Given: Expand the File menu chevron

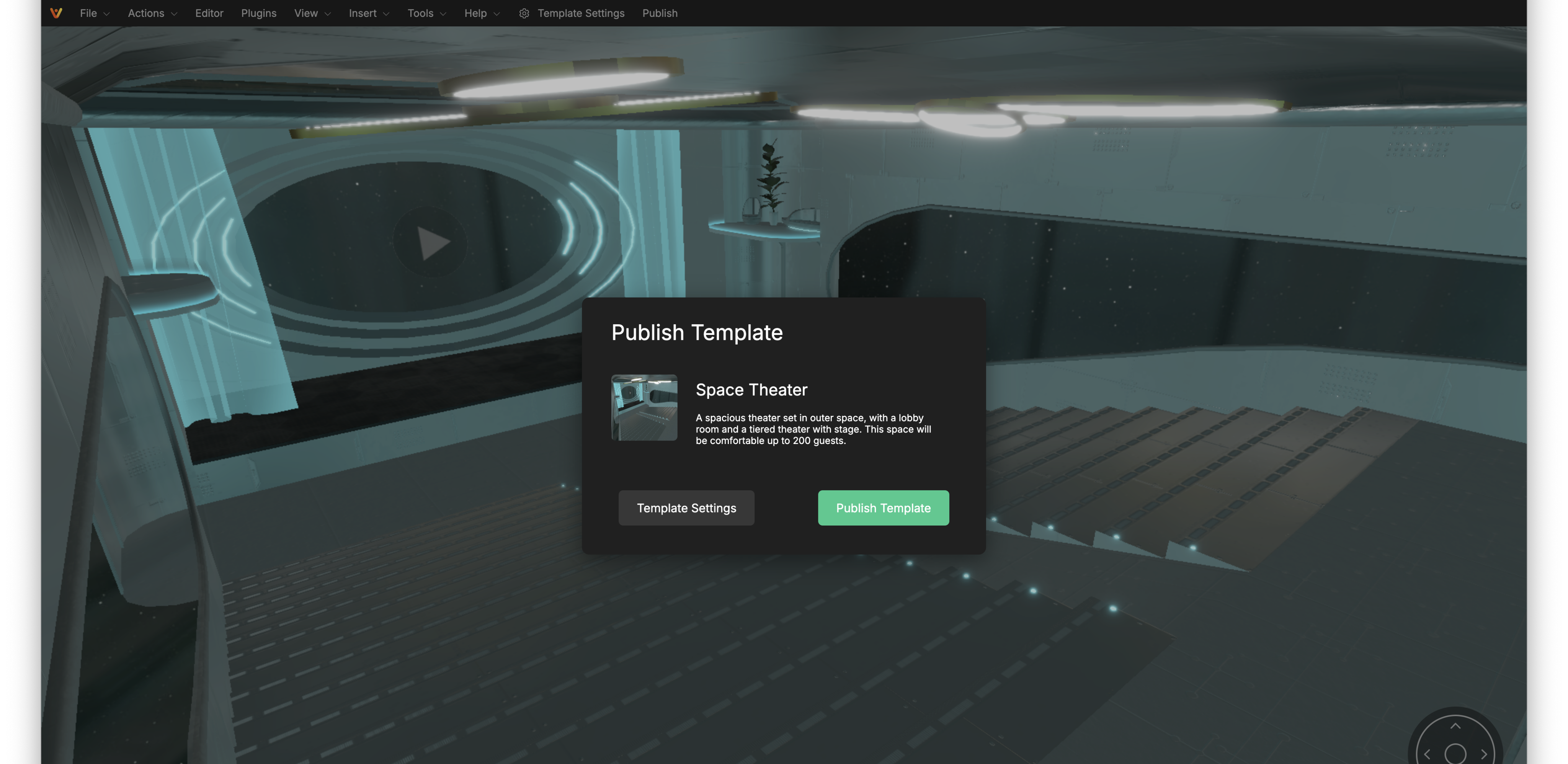Looking at the screenshot, I should [106, 13].
